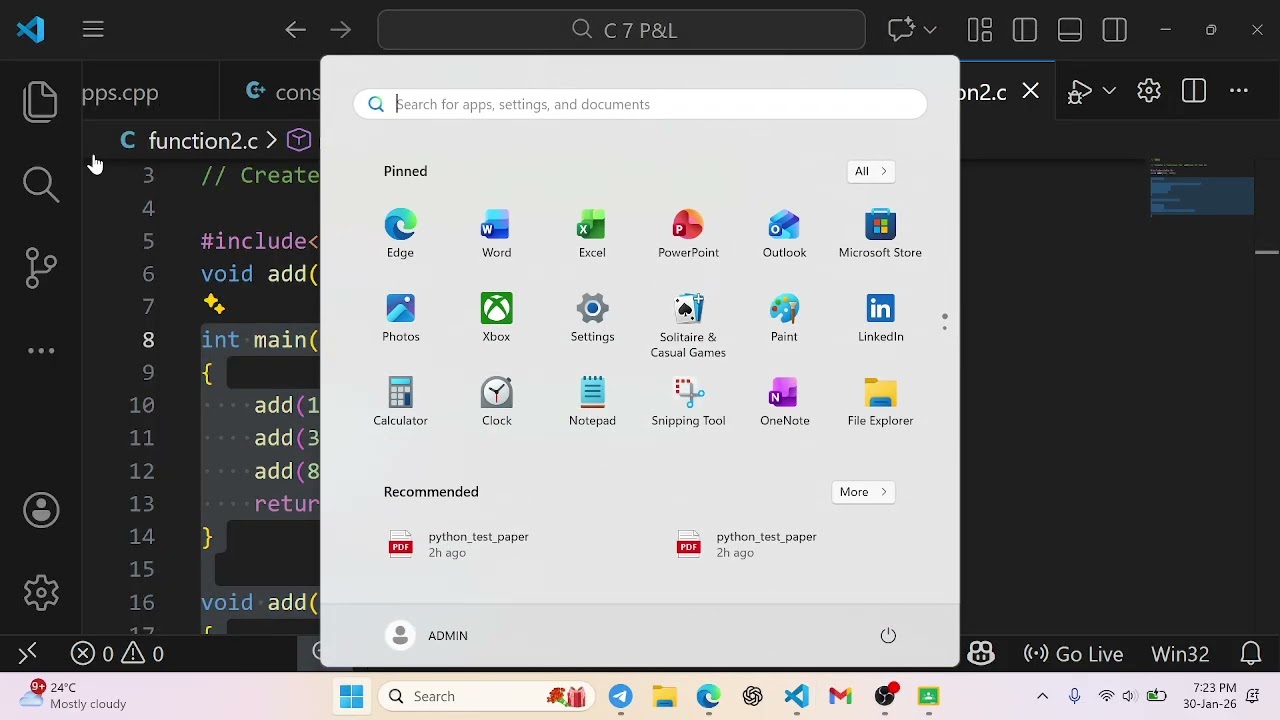Open ChatGPT from the taskbar
Image resolution: width=1280 pixels, height=720 pixels.
pyautogui.click(x=752, y=696)
